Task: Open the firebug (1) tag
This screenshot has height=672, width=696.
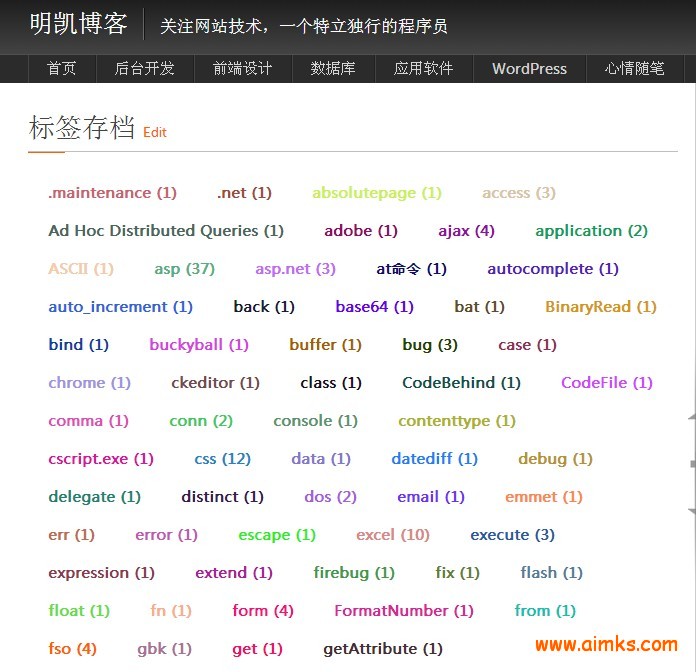Action: [354, 573]
